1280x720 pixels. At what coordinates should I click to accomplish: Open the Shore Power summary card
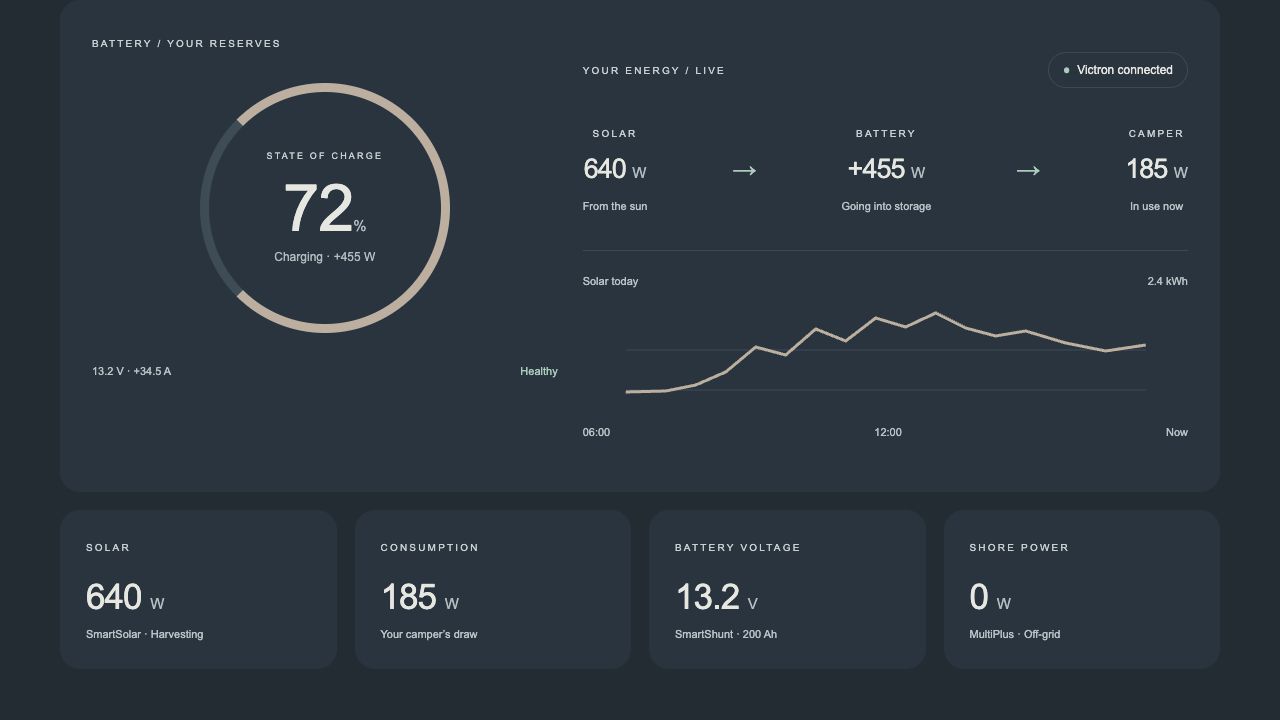pos(1082,589)
